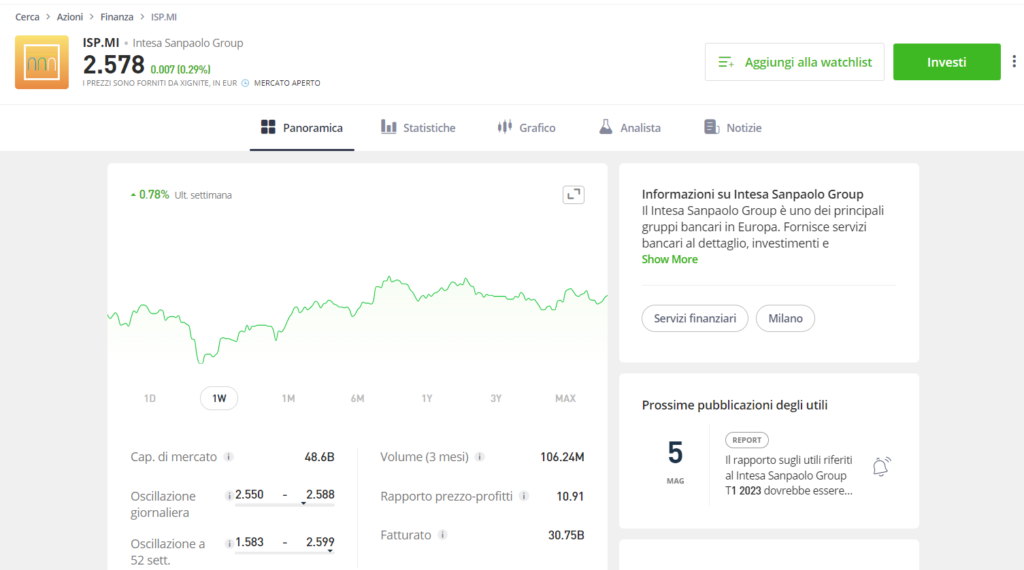Click the Intesa Sanpaolo logo thumbnail
Image resolution: width=1024 pixels, height=570 pixels.
(42, 62)
